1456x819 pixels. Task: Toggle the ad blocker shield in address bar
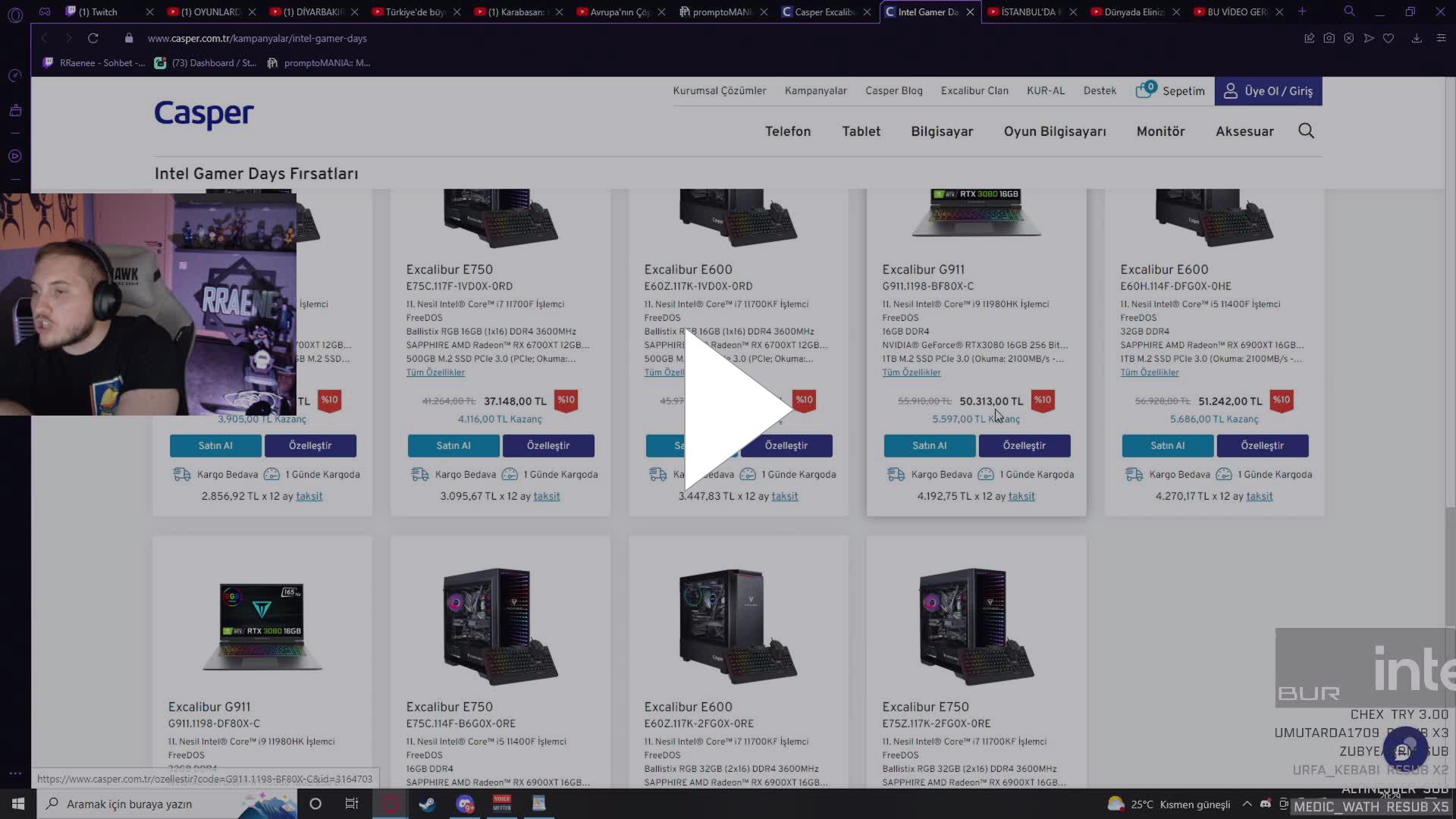pos(1349,38)
